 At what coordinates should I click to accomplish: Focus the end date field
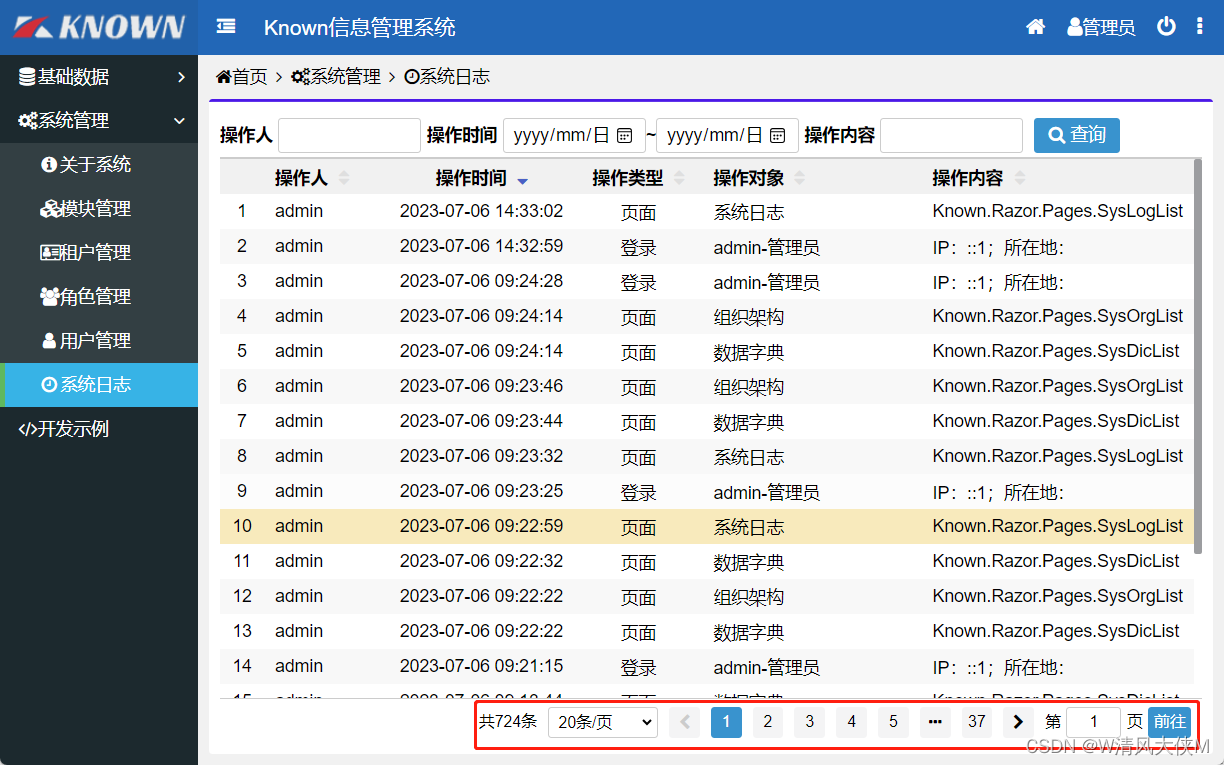727,135
